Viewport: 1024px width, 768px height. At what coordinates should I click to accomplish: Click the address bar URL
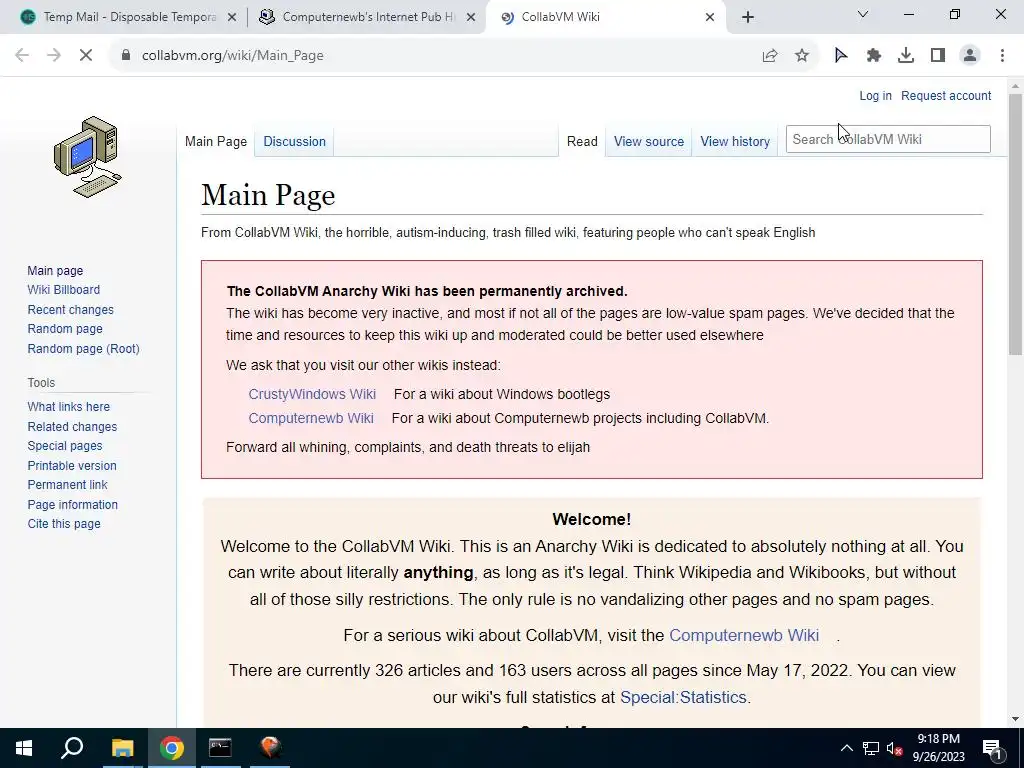(x=232, y=56)
